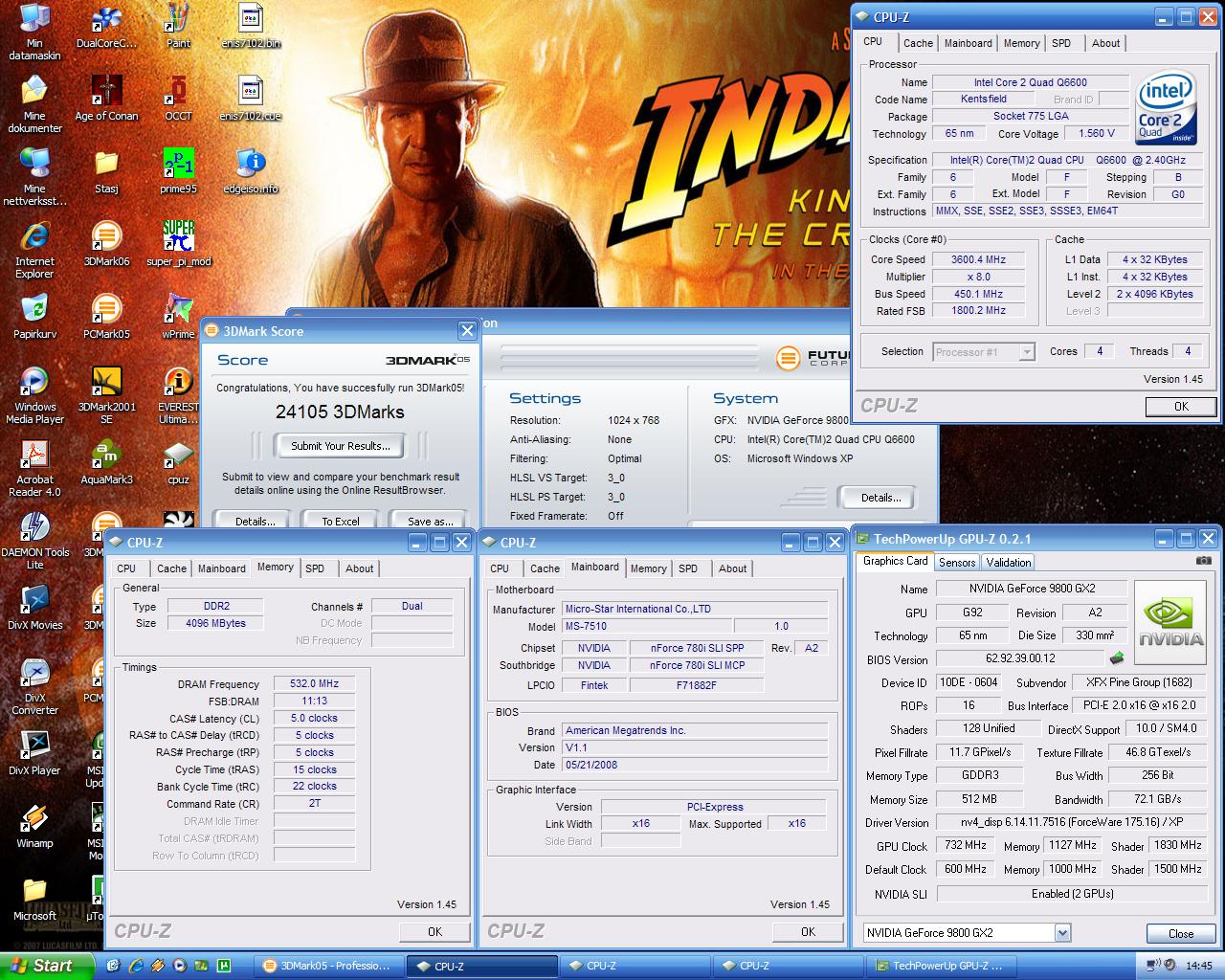Open Processor selection dropdown in CPU-Z

[984, 352]
